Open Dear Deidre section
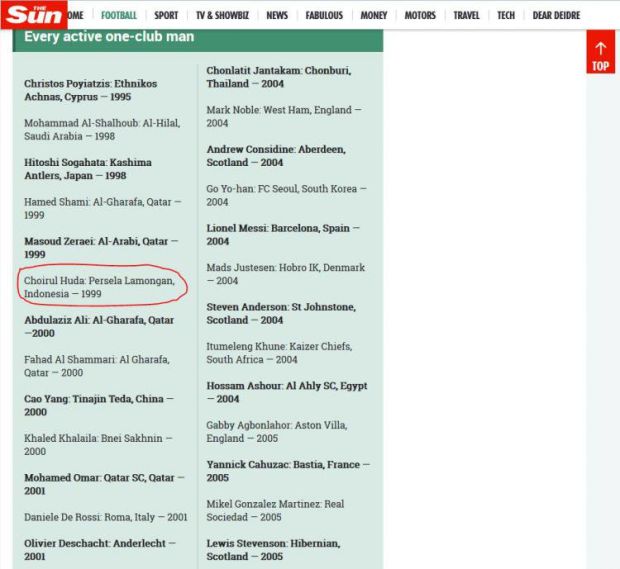 [556, 15]
